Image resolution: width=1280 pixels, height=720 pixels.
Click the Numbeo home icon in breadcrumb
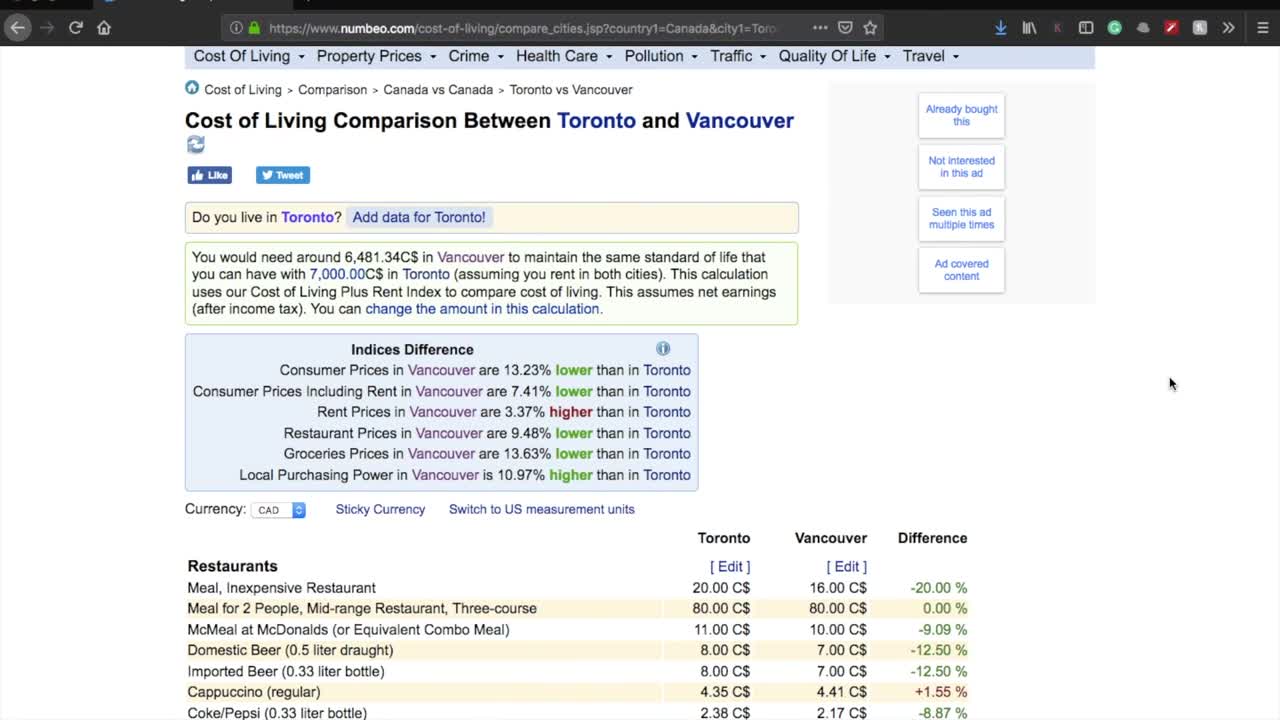pos(192,88)
